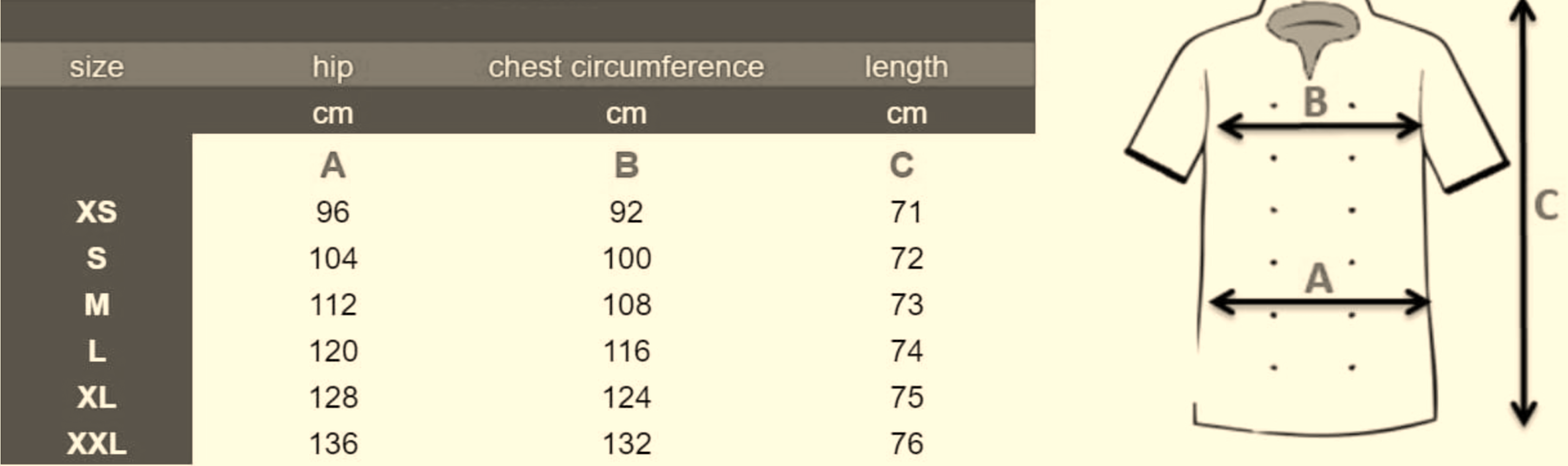Select the "size" column header
The width and height of the screenshot is (1568, 466).
96,67
